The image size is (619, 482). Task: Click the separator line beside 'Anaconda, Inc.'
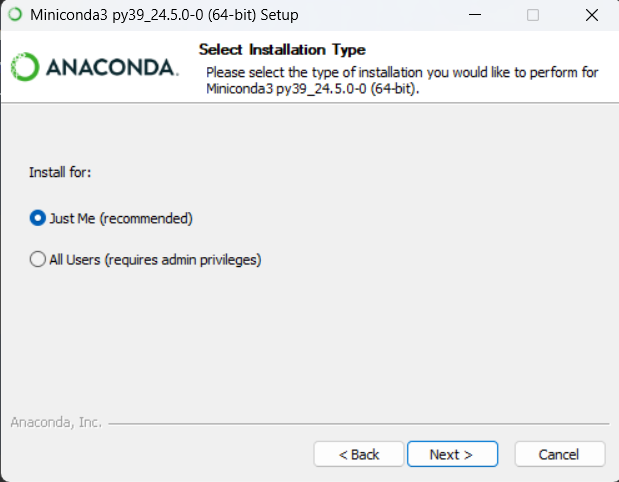tap(359, 424)
